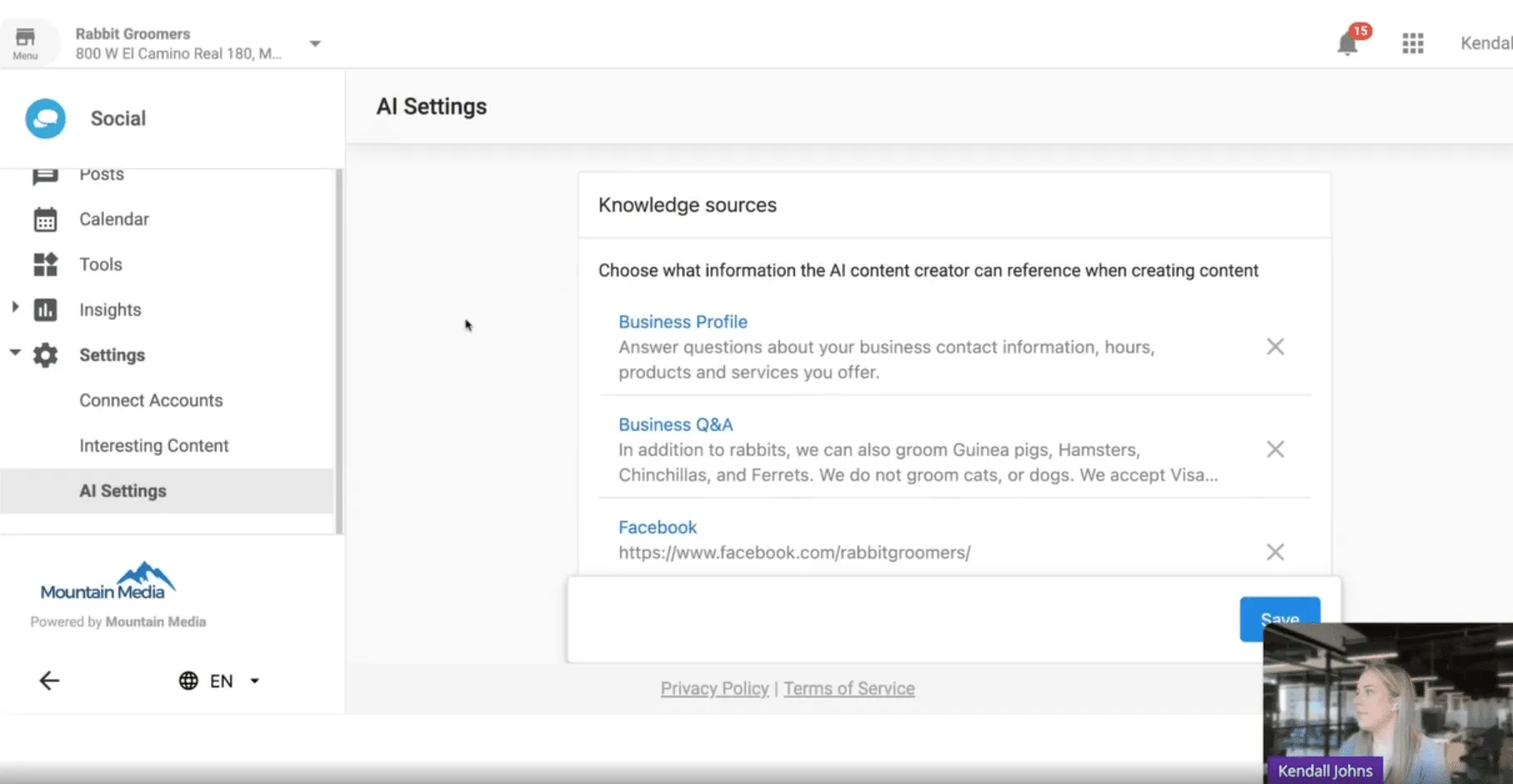This screenshot has width=1513, height=784.
Task: Click the Settings gear icon
Action: (x=45, y=356)
